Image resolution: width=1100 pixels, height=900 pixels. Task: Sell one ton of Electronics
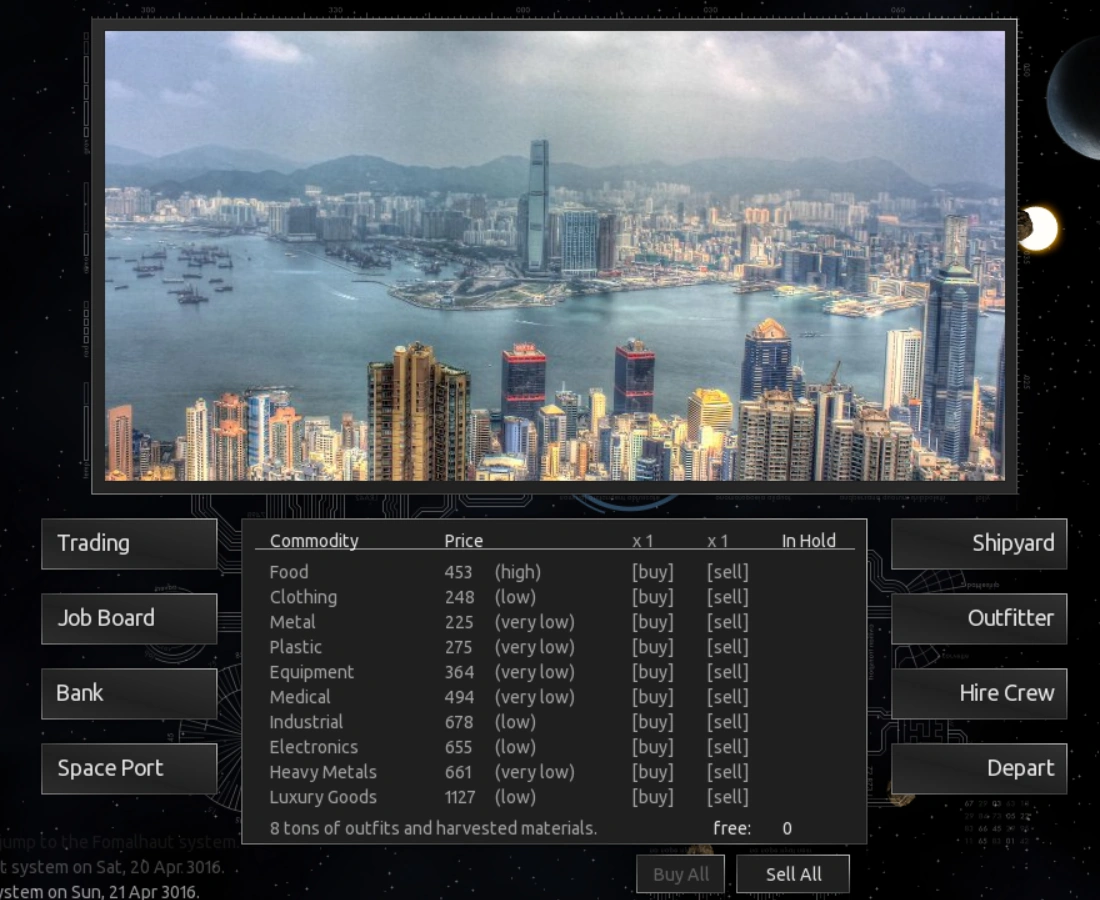click(x=727, y=747)
